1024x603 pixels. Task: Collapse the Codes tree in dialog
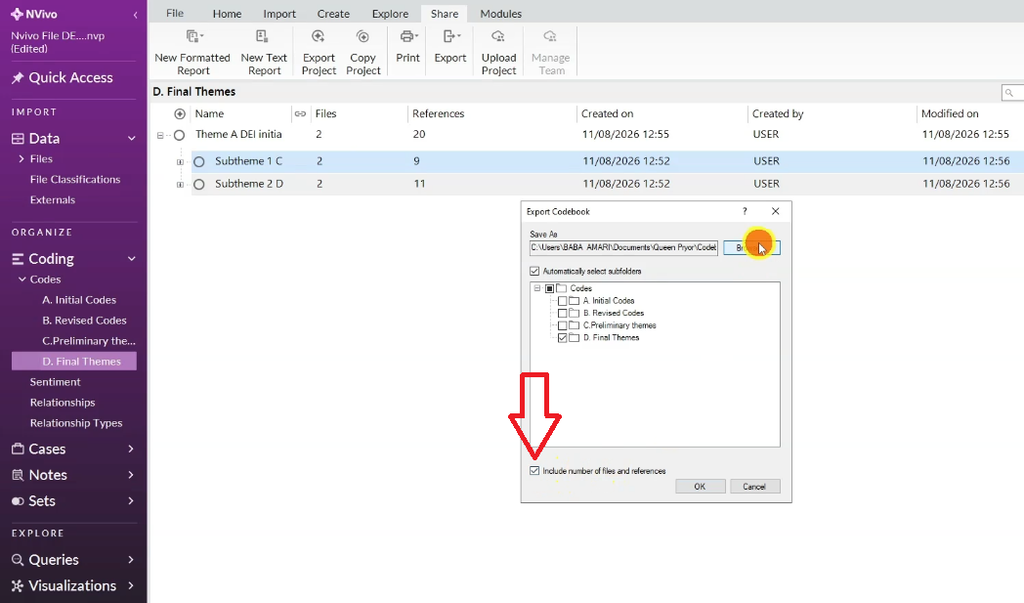[x=537, y=288]
